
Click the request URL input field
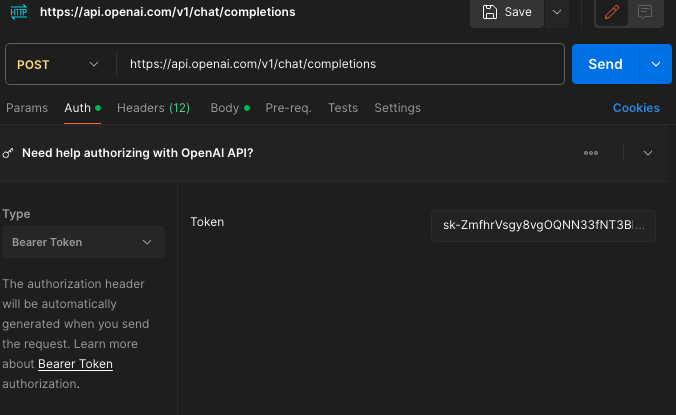click(340, 64)
